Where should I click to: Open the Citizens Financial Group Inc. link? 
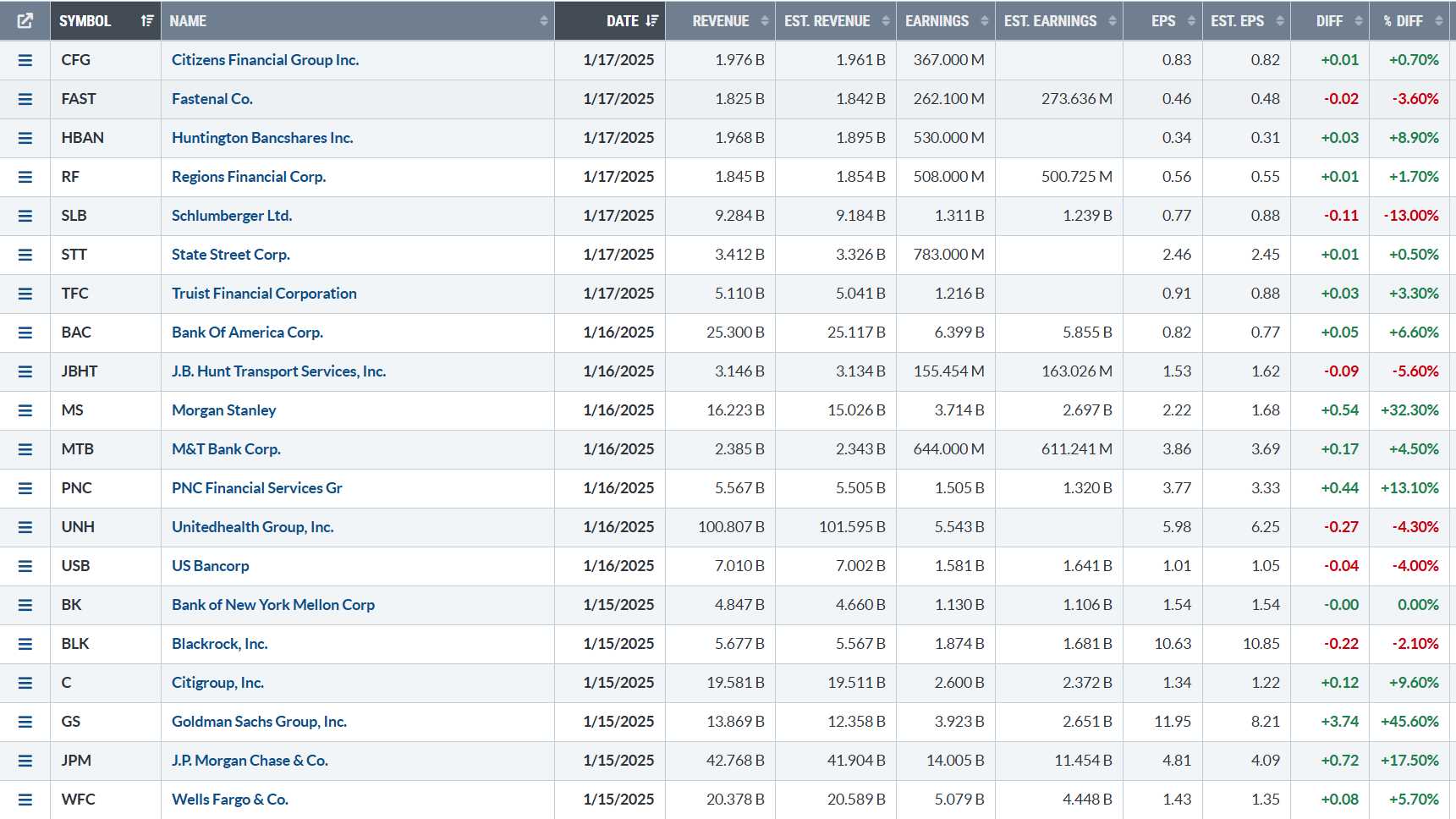(x=265, y=60)
